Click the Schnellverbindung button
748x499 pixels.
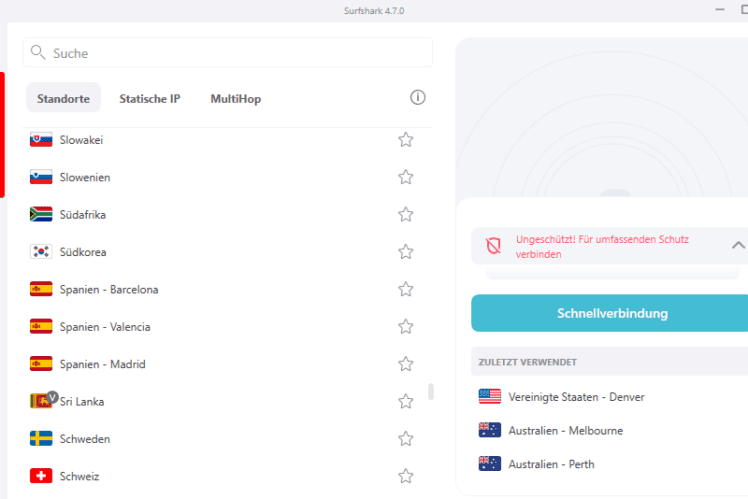[612, 313]
